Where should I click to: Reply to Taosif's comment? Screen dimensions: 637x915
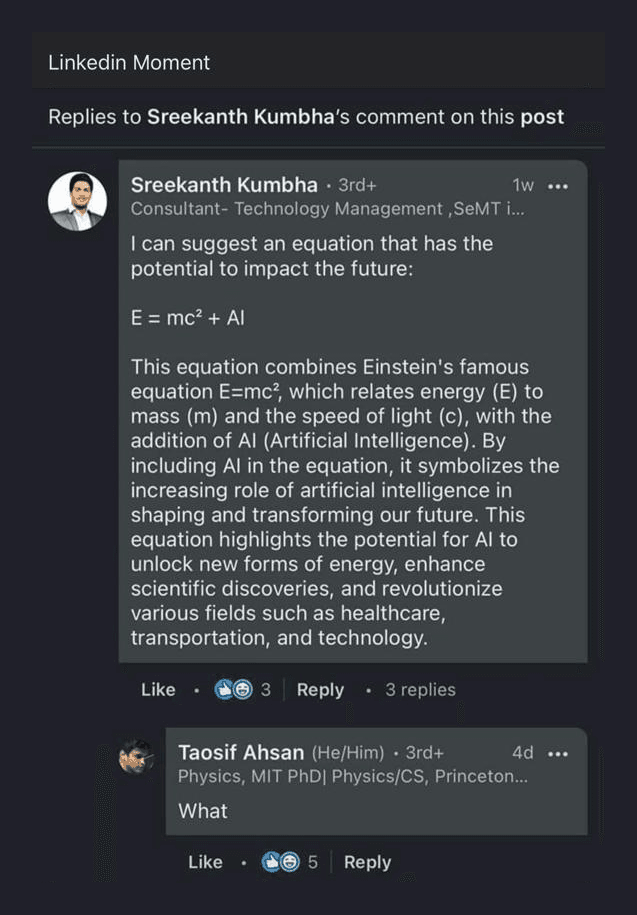[367, 861]
